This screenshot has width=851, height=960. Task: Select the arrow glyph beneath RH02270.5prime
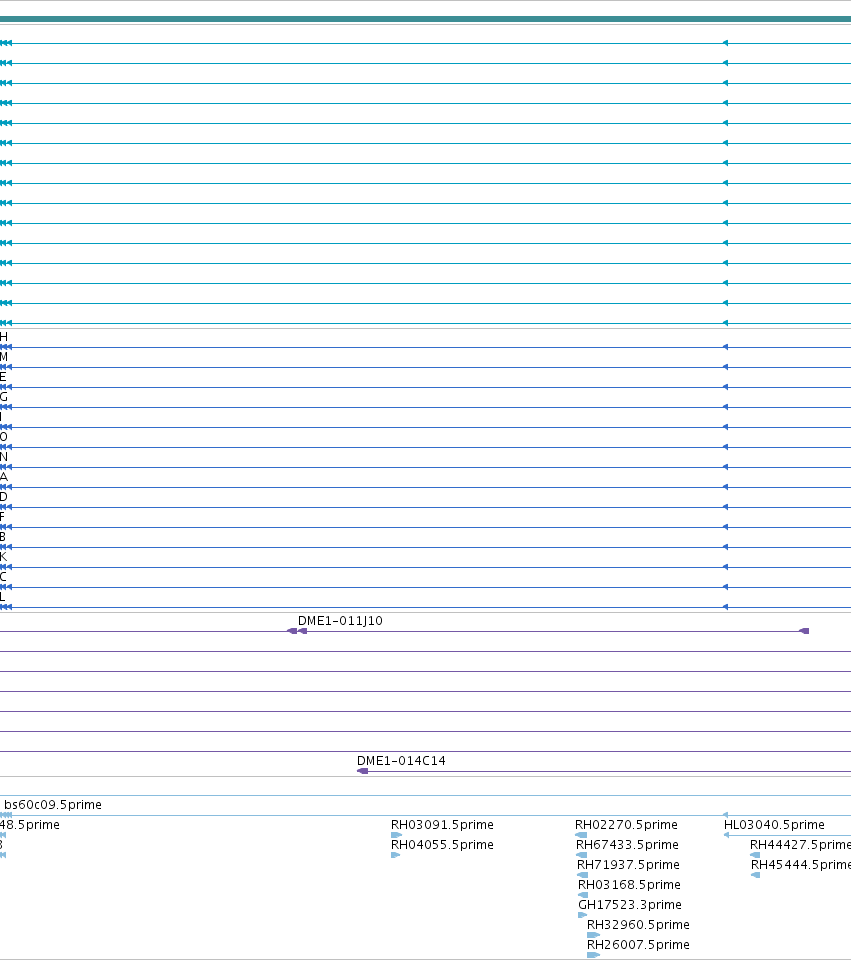pos(581,835)
